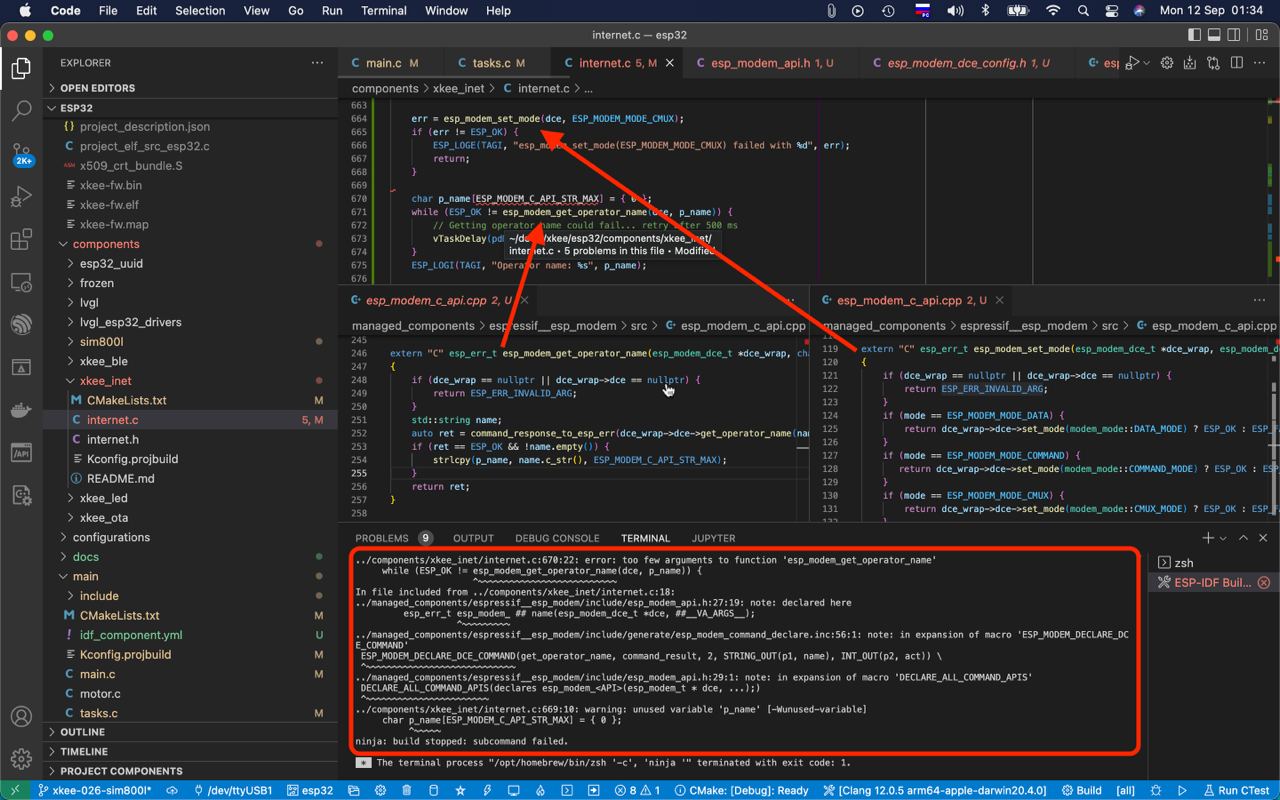Click Run CTest in the status bar
Viewport: 1280px width, 800px height.
[1236, 790]
